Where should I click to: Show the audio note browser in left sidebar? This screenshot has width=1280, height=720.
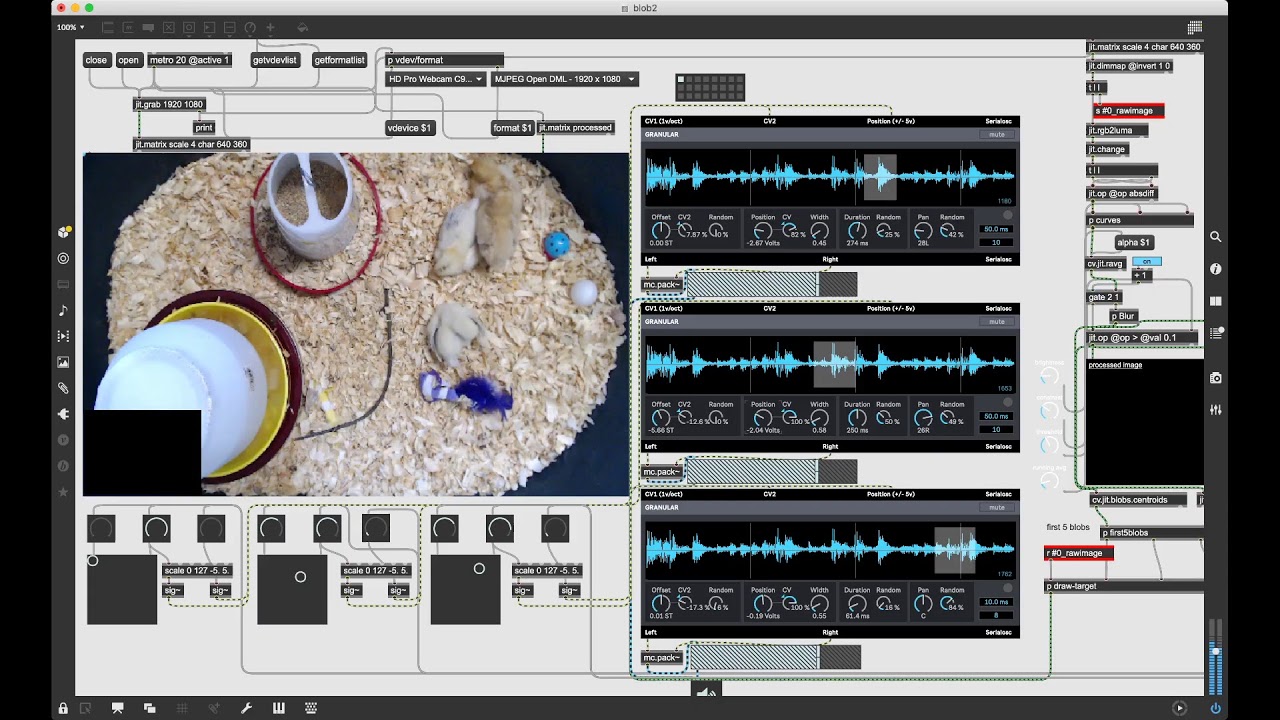[63, 310]
